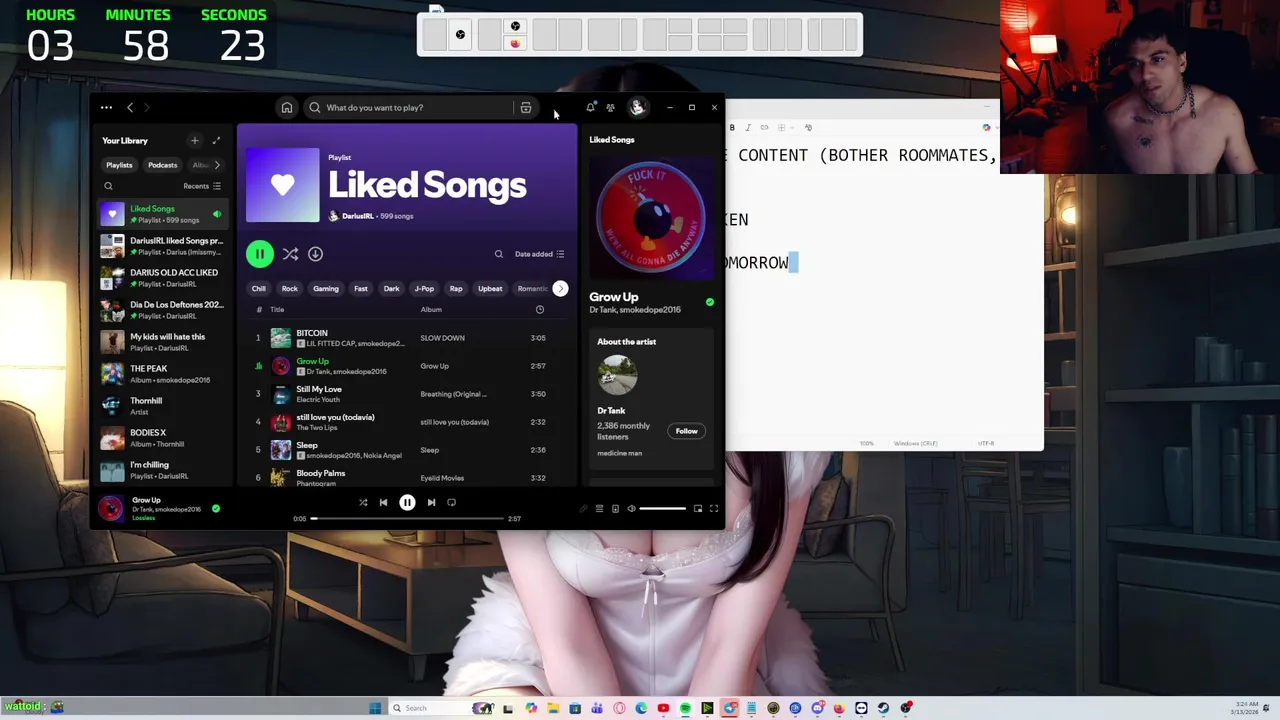Pause Liked Songs using the big green button
Image resolution: width=1280 pixels, height=720 pixels.
259,254
